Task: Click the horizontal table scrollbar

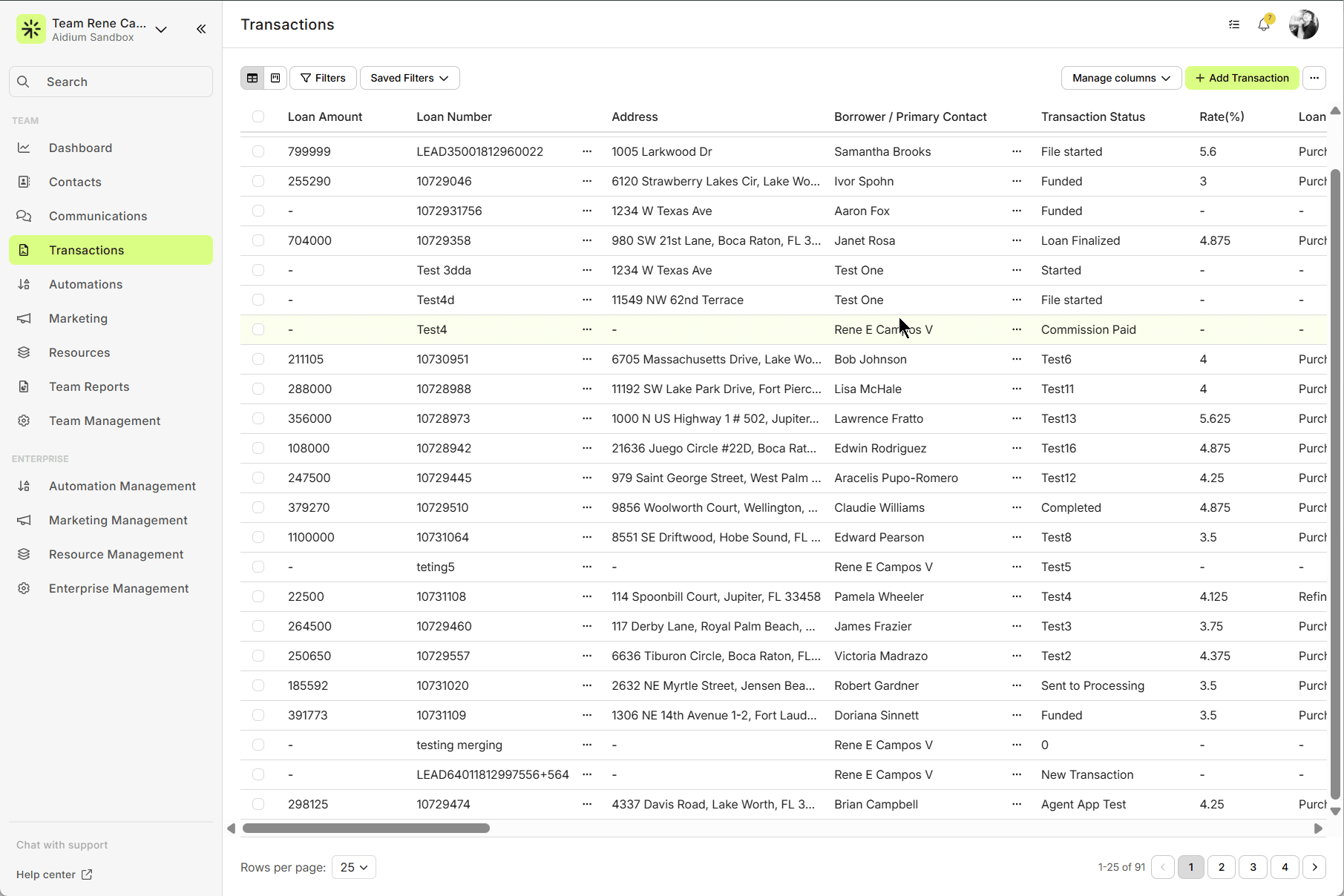Action: 366,829
